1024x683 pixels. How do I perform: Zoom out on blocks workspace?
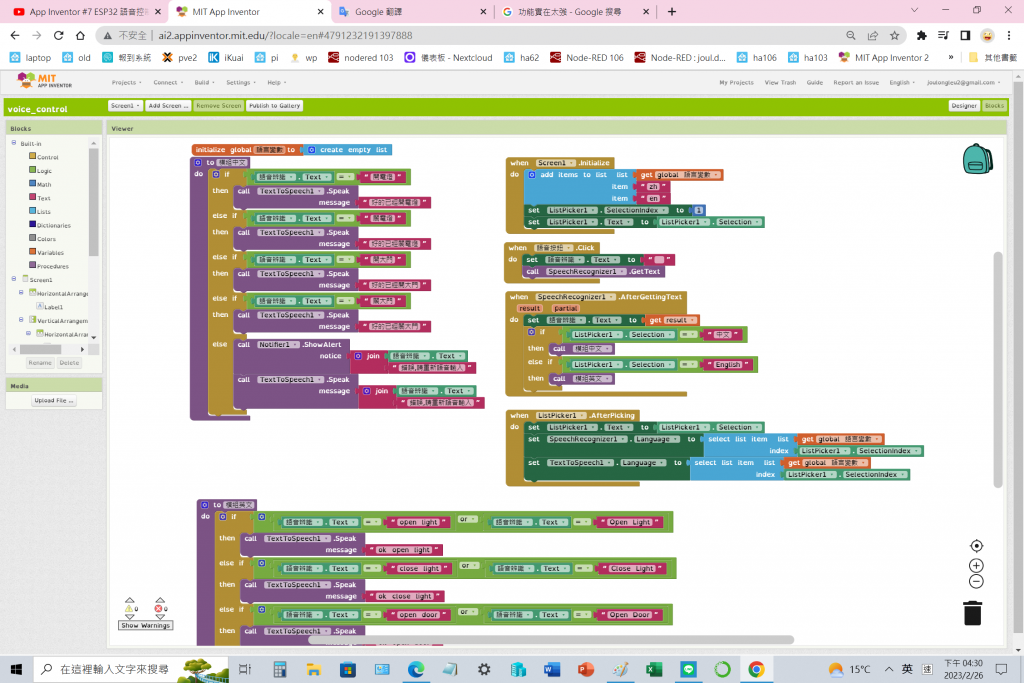point(976,581)
